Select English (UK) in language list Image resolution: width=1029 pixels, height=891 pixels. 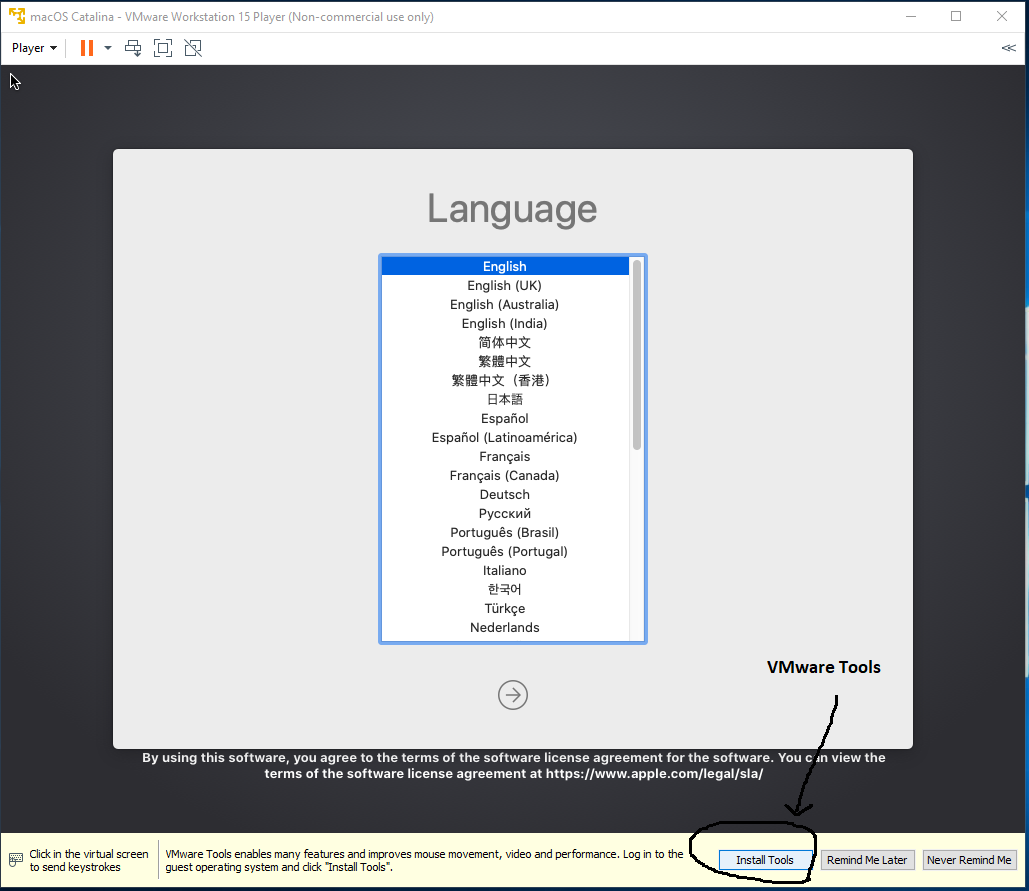tap(505, 285)
